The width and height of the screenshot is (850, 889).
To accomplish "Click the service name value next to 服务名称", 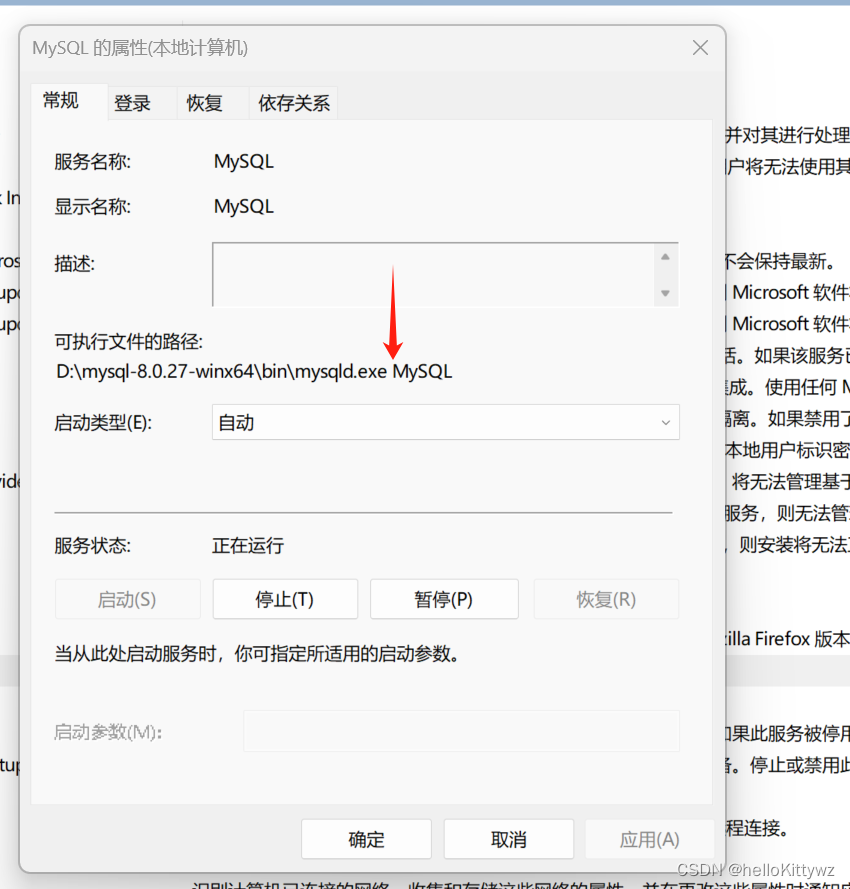I will [x=244, y=162].
